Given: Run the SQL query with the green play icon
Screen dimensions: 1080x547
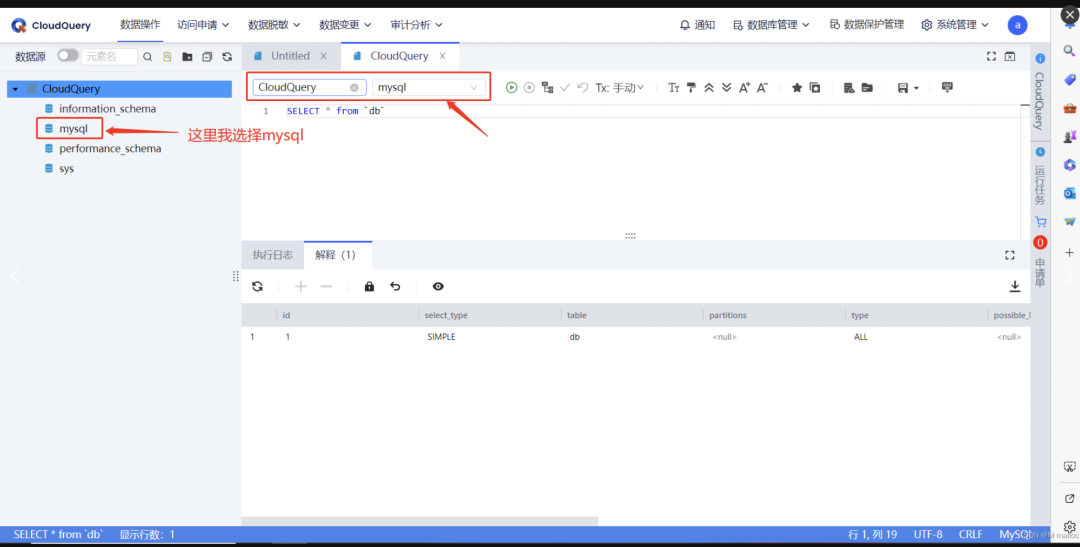Looking at the screenshot, I should coord(511,87).
